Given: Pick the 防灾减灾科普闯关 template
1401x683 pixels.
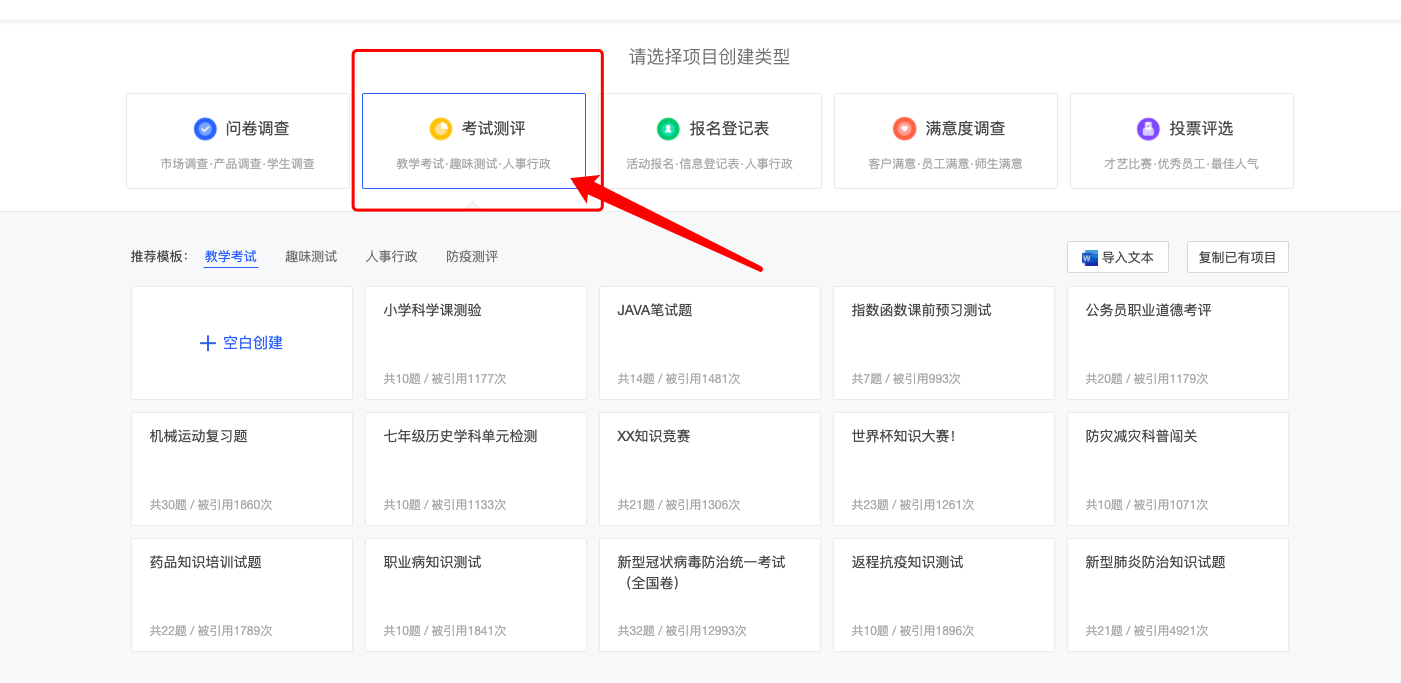Looking at the screenshot, I should point(1178,469).
